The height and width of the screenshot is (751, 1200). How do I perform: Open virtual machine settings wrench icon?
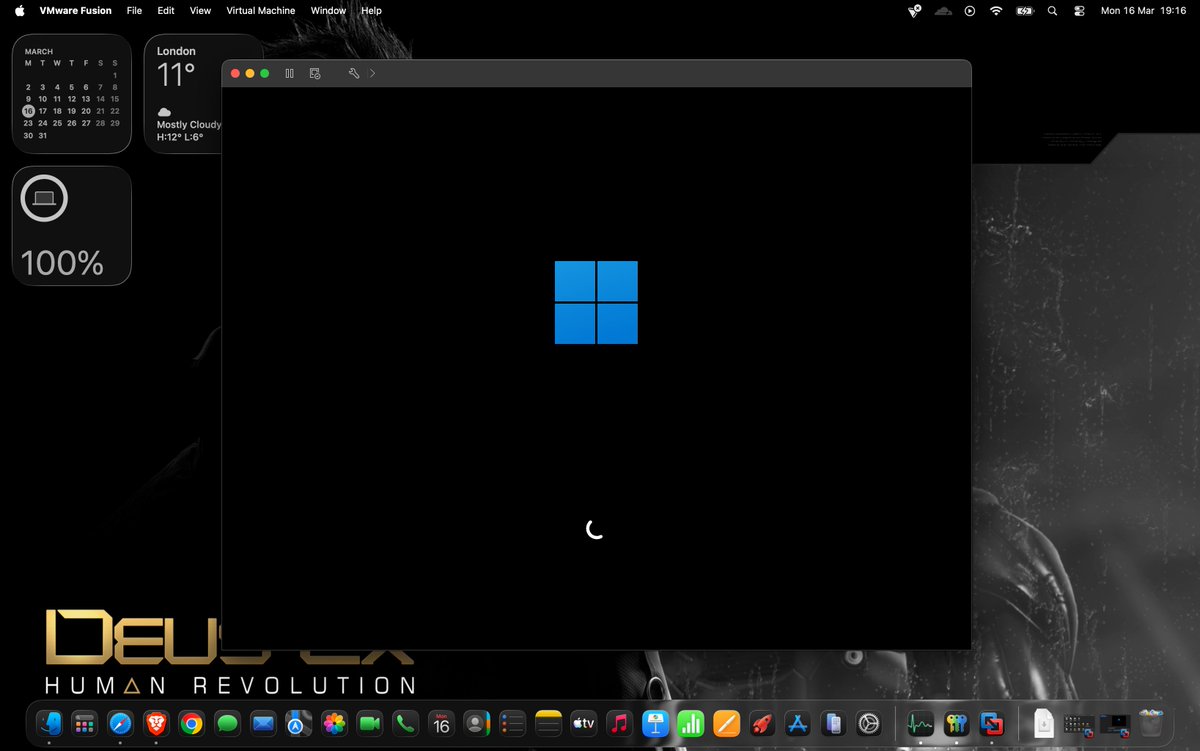pyautogui.click(x=354, y=73)
